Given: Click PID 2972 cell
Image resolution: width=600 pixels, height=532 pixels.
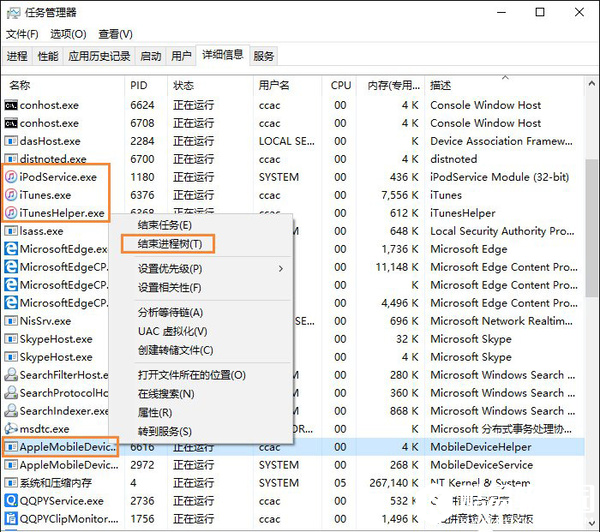Looking at the screenshot, I should (x=142, y=465).
